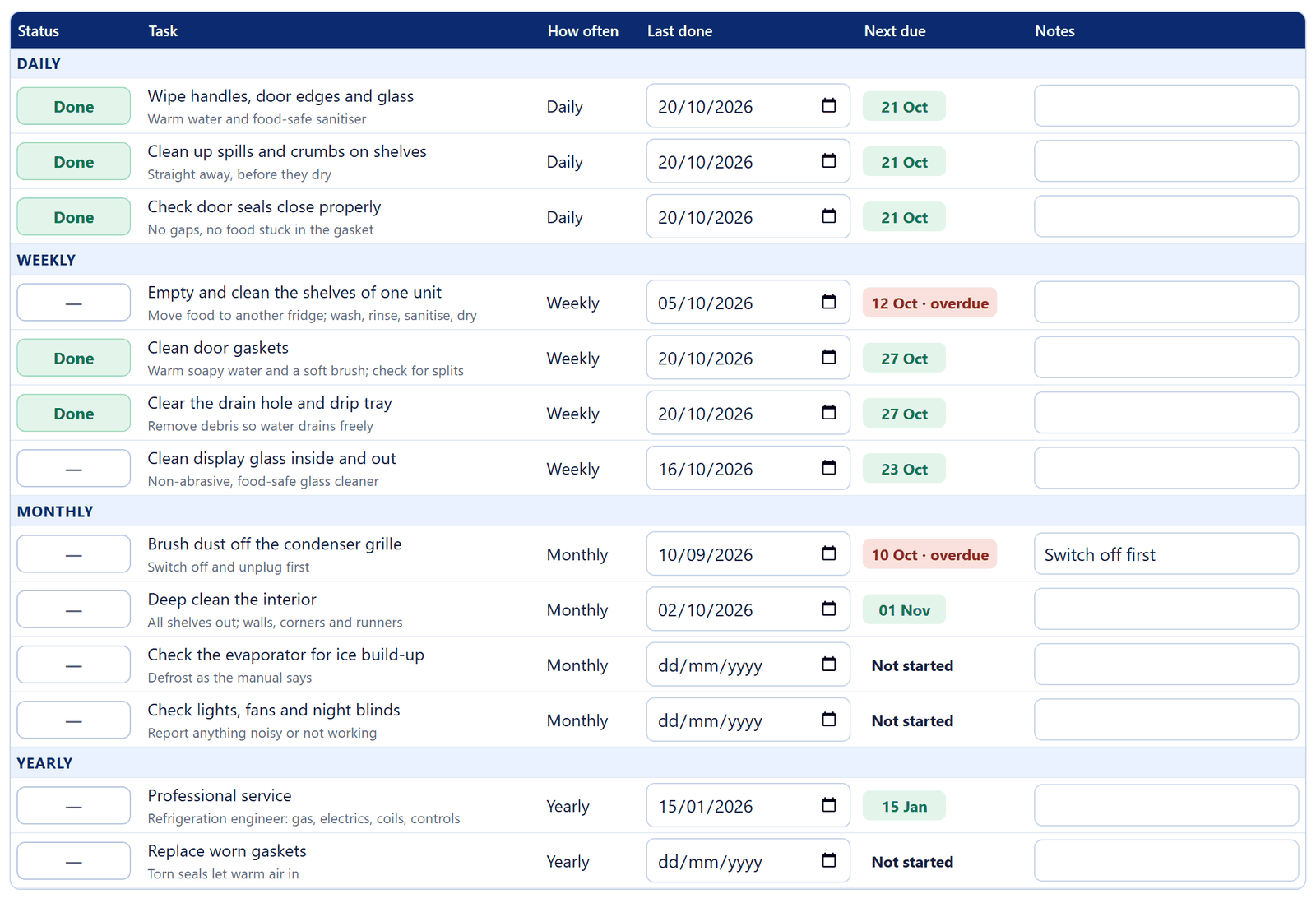Mark Professional service as done
Screen dimensions: 1316x903
73,806
